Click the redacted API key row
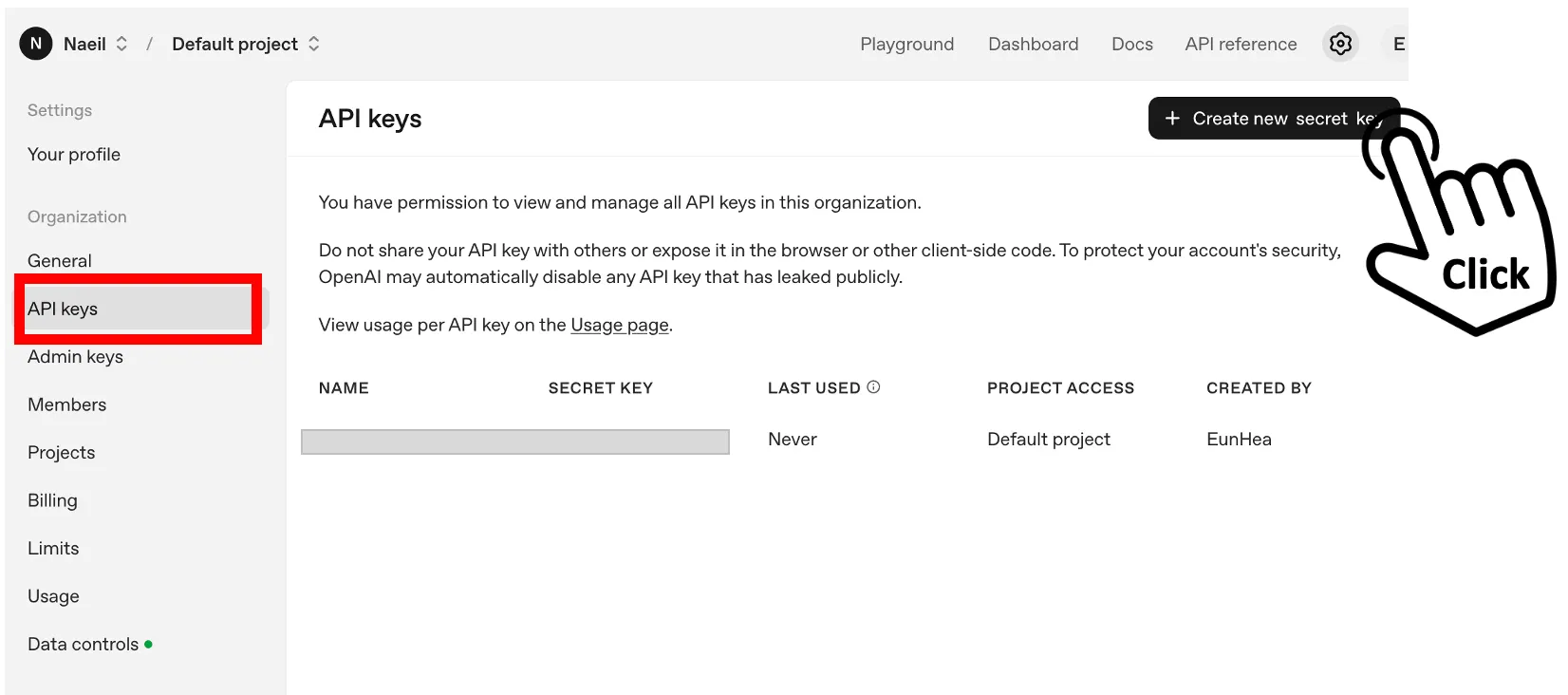The height and width of the screenshot is (695, 1568). point(514,441)
